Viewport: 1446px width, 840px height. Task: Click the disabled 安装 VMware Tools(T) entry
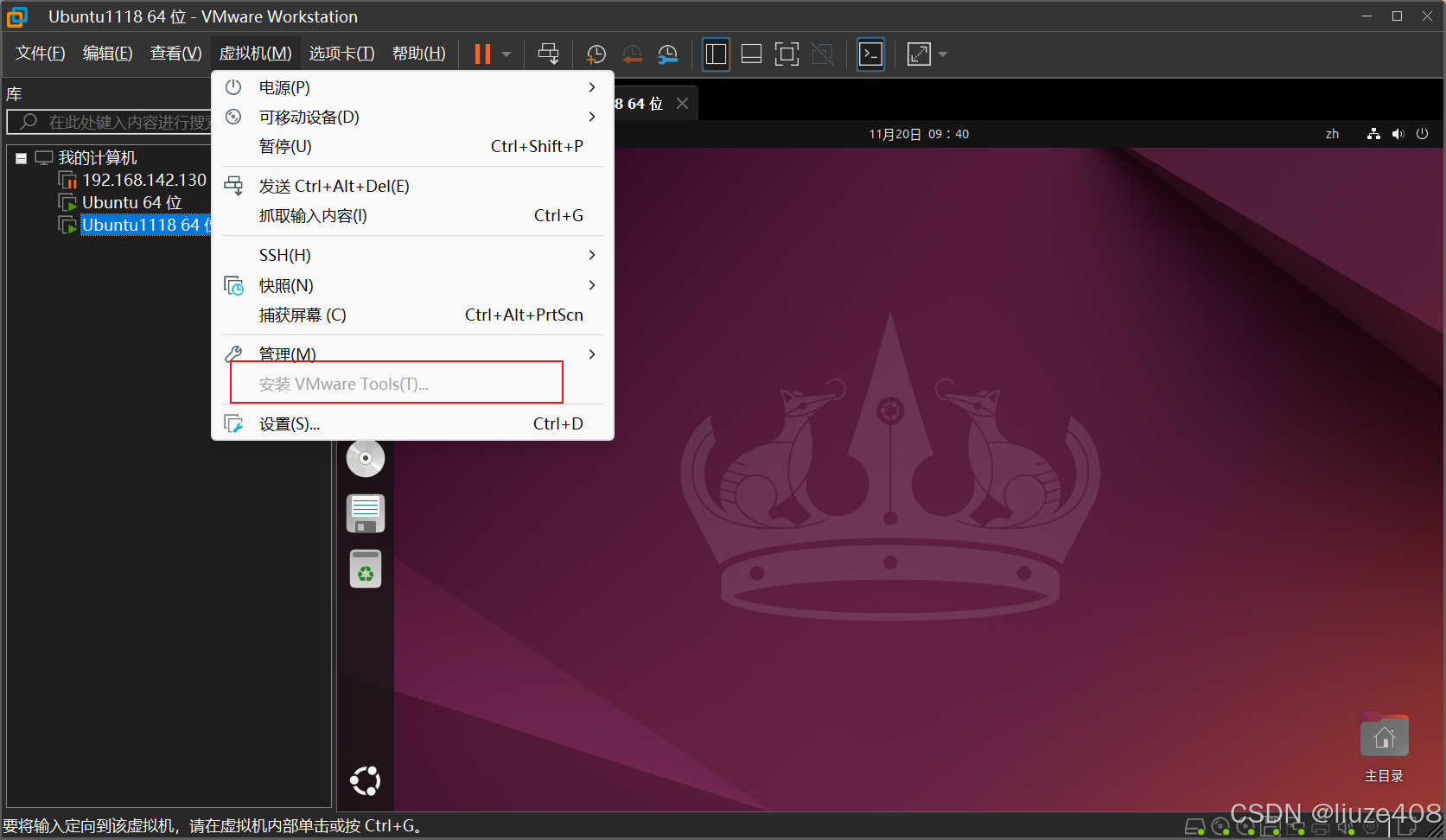pyautogui.click(x=412, y=384)
